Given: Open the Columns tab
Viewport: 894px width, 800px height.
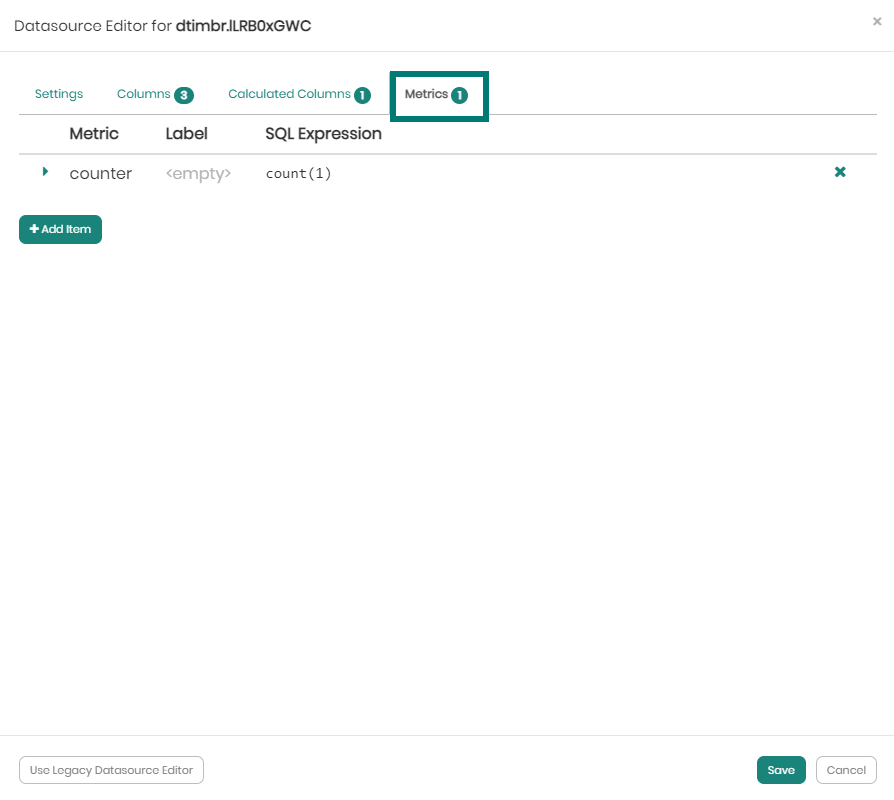Looking at the screenshot, I should pos(143,93).
